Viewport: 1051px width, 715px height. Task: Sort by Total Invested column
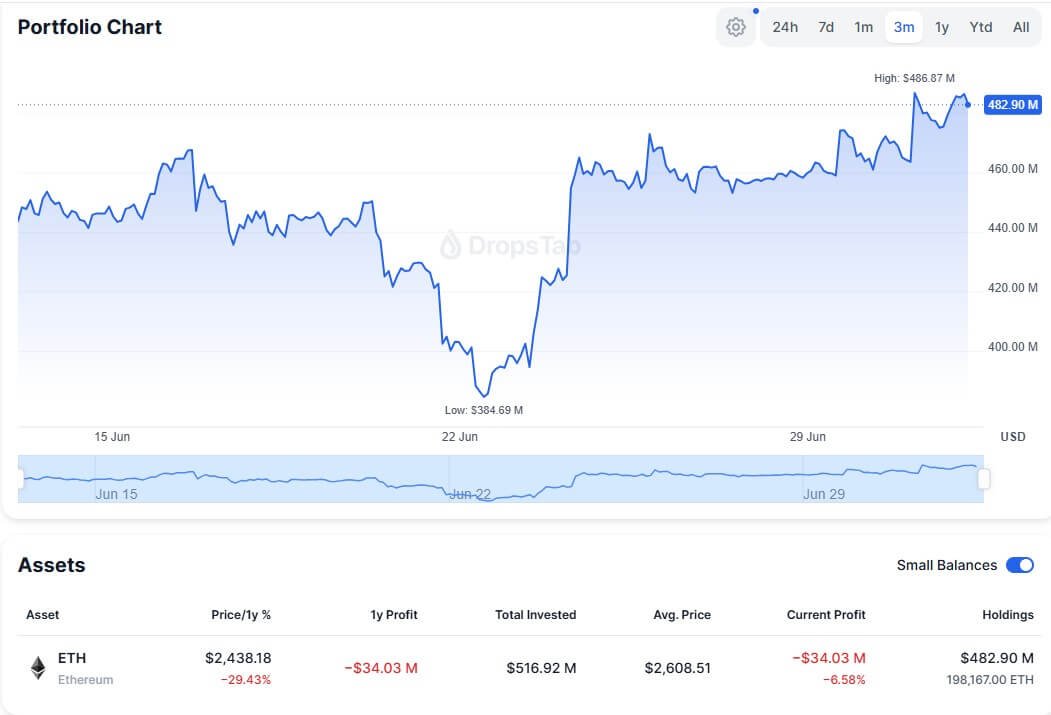click(536, 615)
